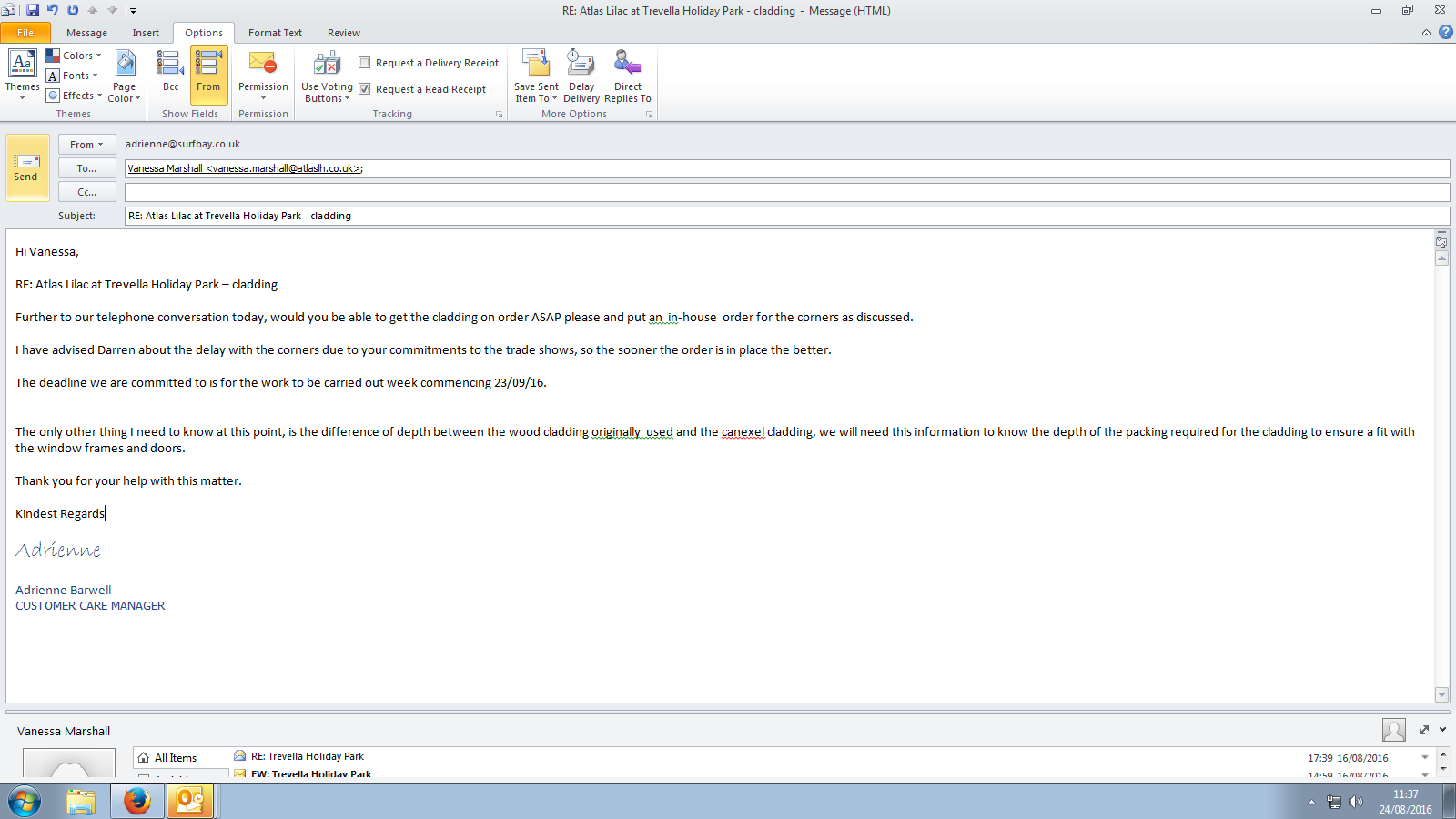Place cursor after "Kindest Regards" in the body
This screenshot has height=819, width=1456.
pos(106,513)
